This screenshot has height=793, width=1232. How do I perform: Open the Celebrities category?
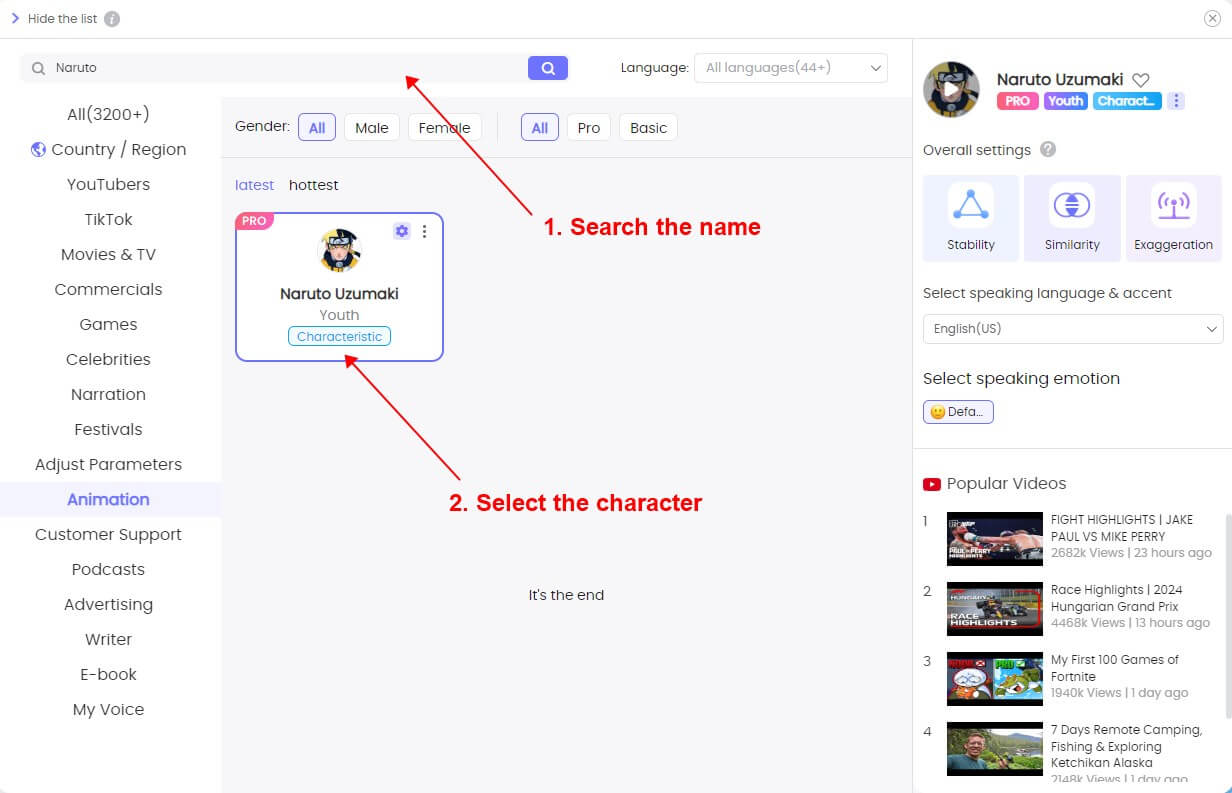coord(108,359)
